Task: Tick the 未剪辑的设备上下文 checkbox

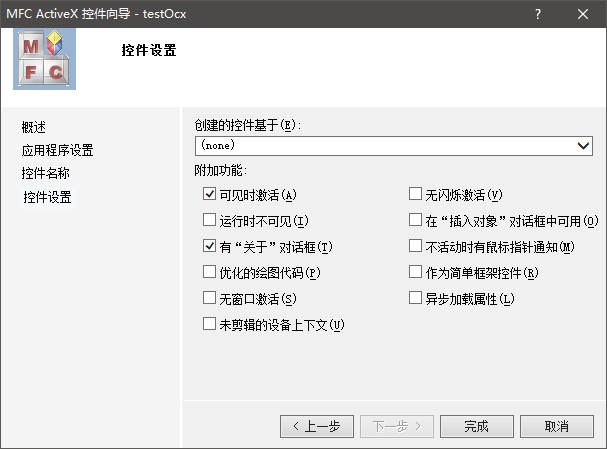Action: point(209,324)
